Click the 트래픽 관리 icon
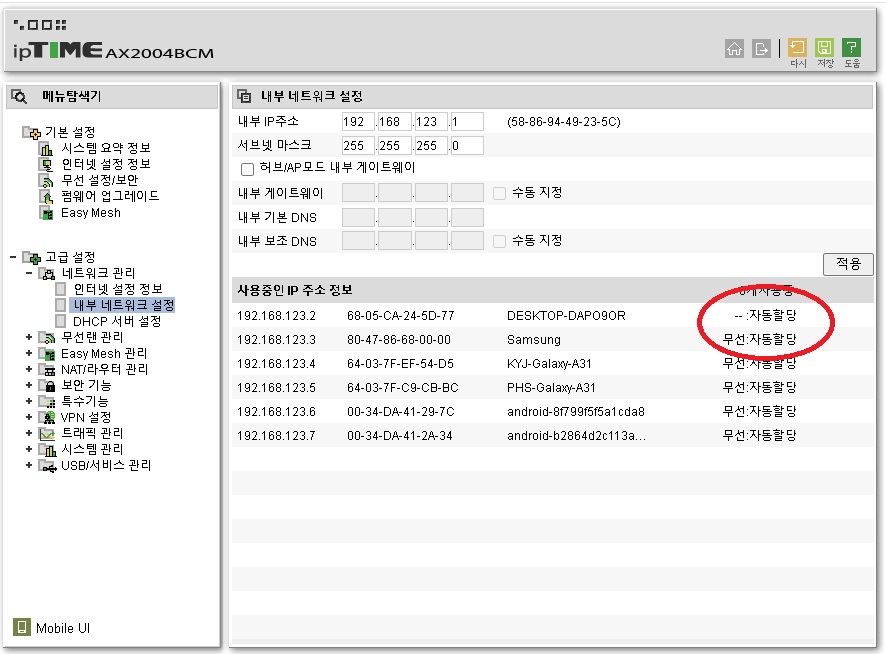This screenshot has height=654, width=886. (x=47, y=434)
